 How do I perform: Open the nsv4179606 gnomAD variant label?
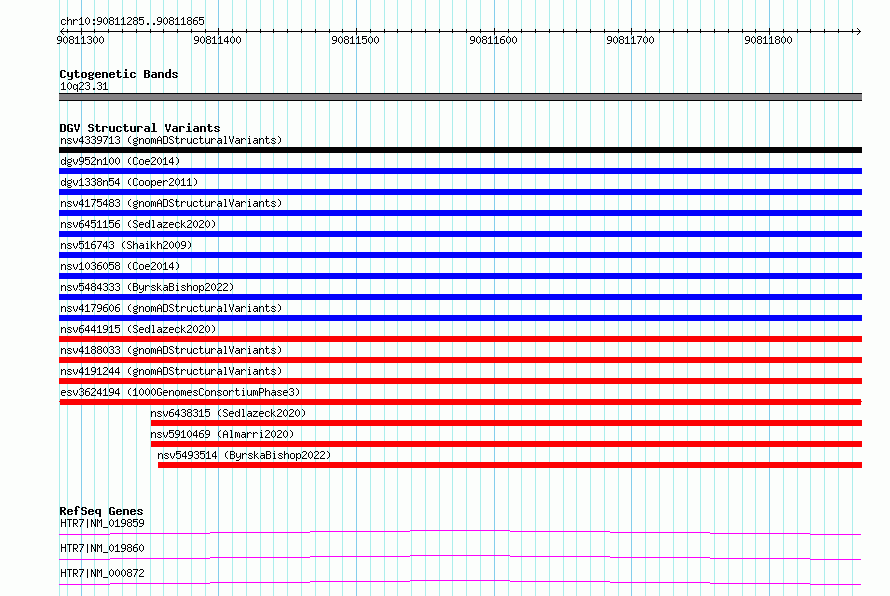pos(171,308)
